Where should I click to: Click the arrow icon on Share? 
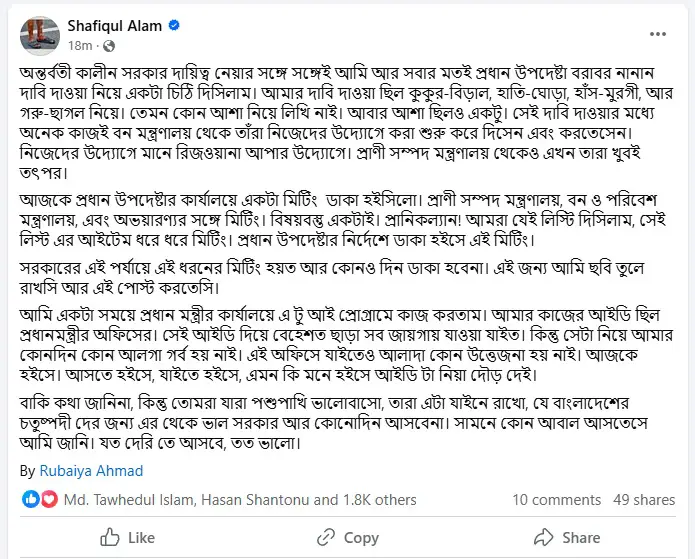544,537
